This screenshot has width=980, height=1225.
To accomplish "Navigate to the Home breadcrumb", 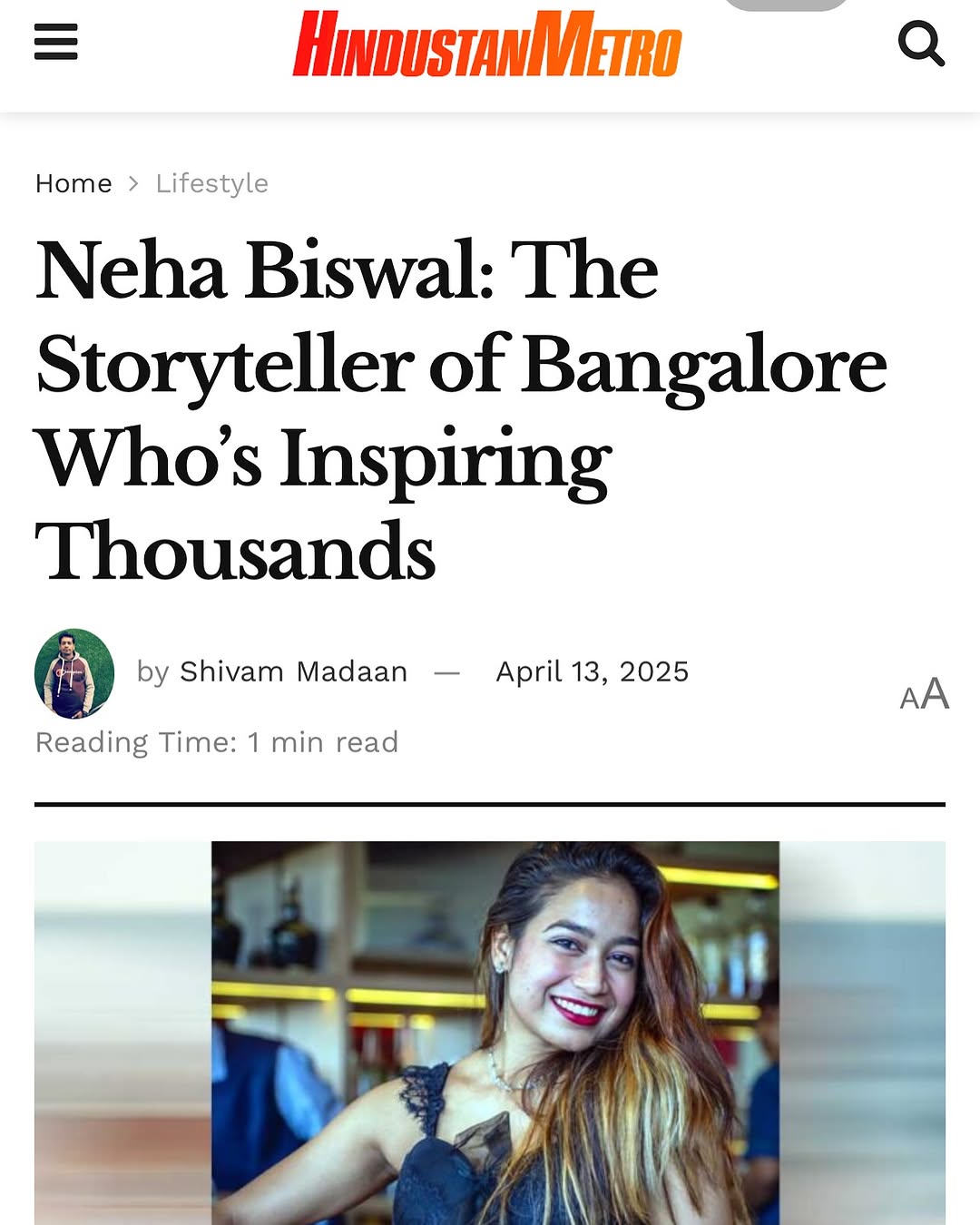I will coord(73,183).
